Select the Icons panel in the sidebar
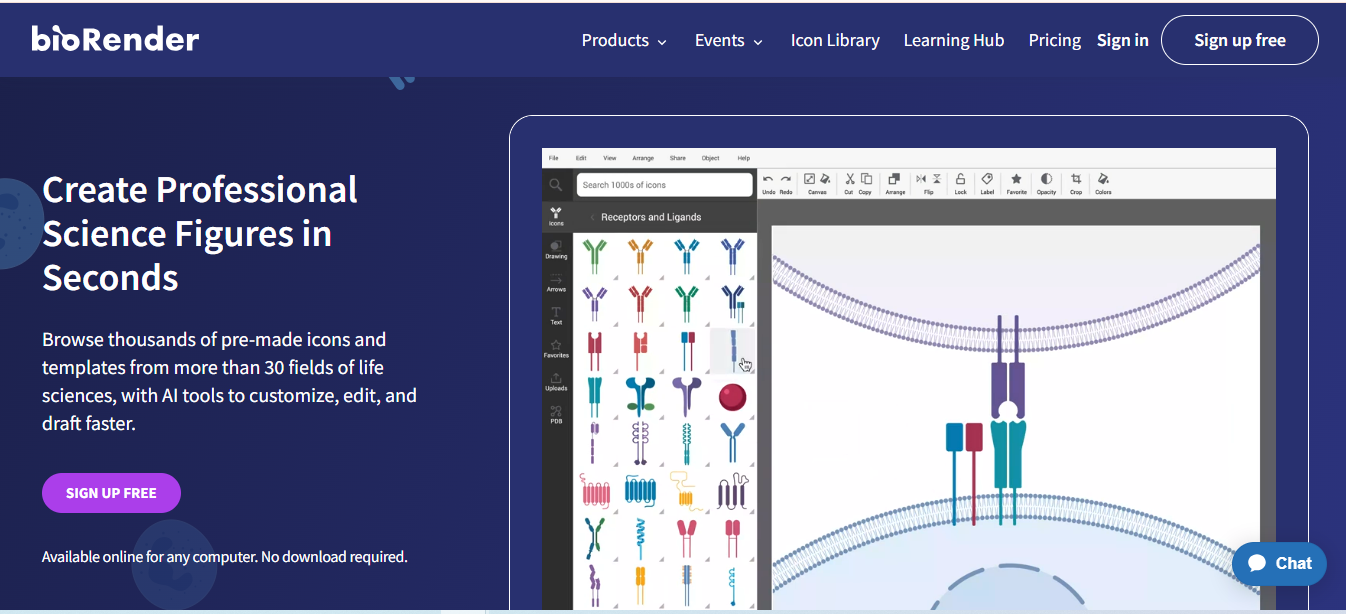 (x=556, y=216)
